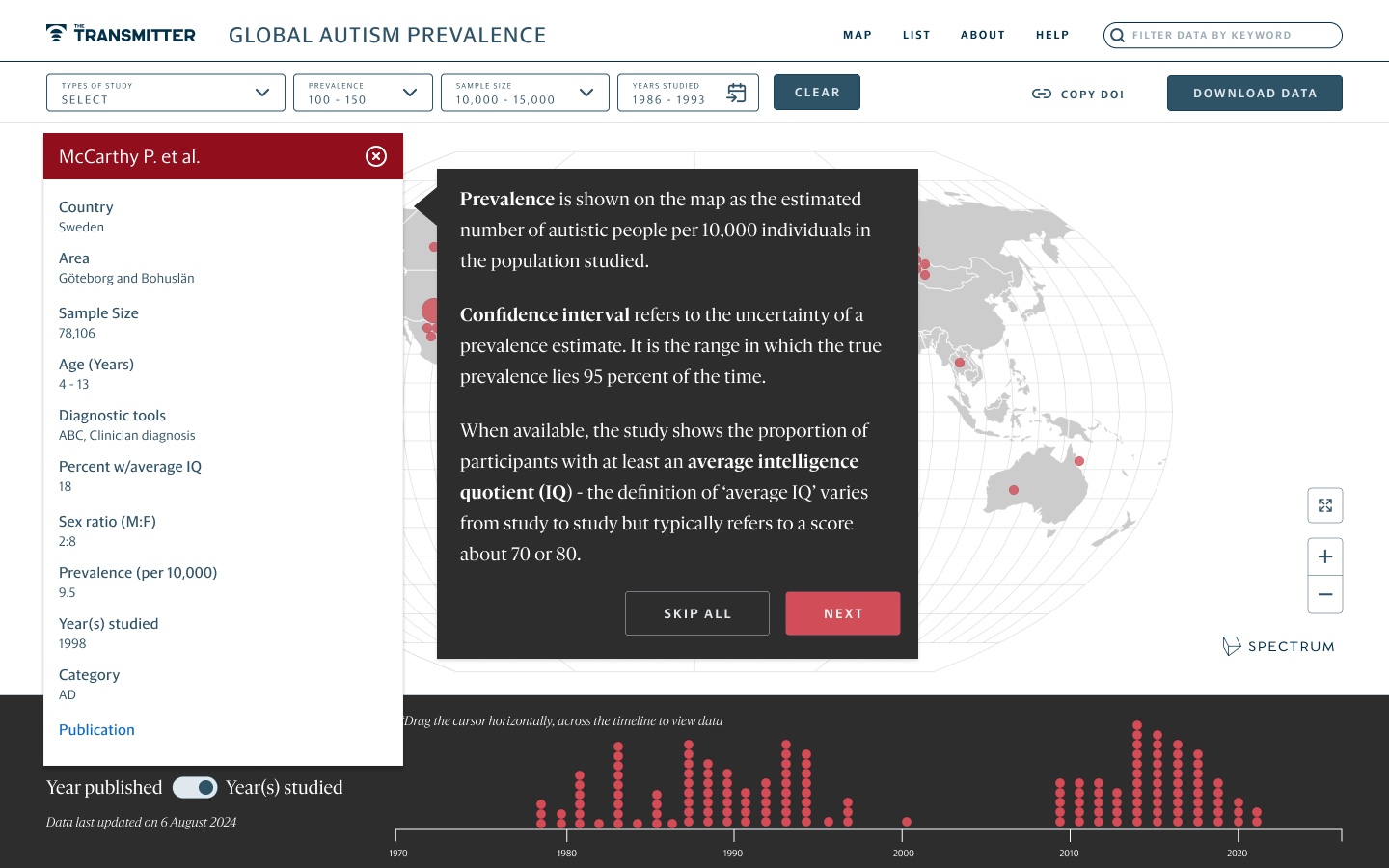Click the Sex ratio value 2:8
The height and width of the screenshot is (868, 1389).
(x=68, y=542)
